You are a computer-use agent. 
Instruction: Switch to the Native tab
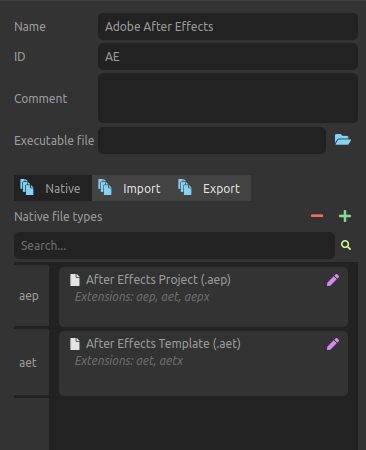tap(53, 188)
